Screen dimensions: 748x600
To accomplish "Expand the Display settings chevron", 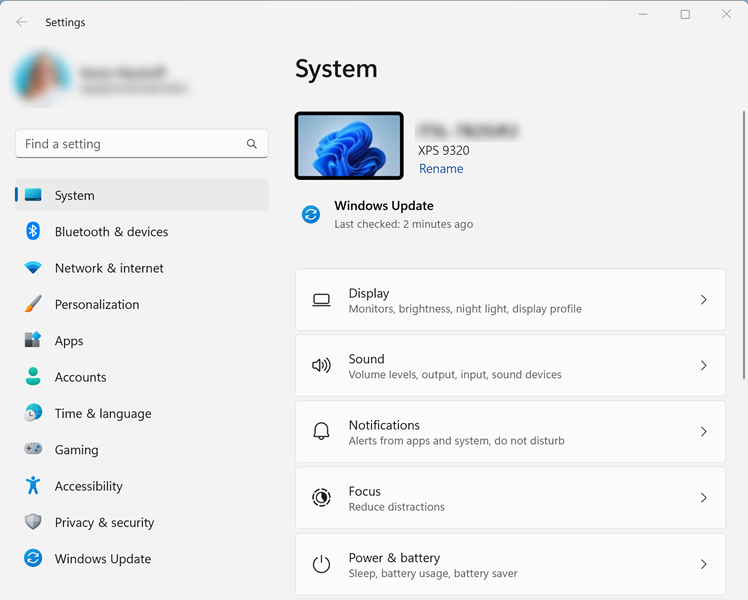I will point(704,300).
